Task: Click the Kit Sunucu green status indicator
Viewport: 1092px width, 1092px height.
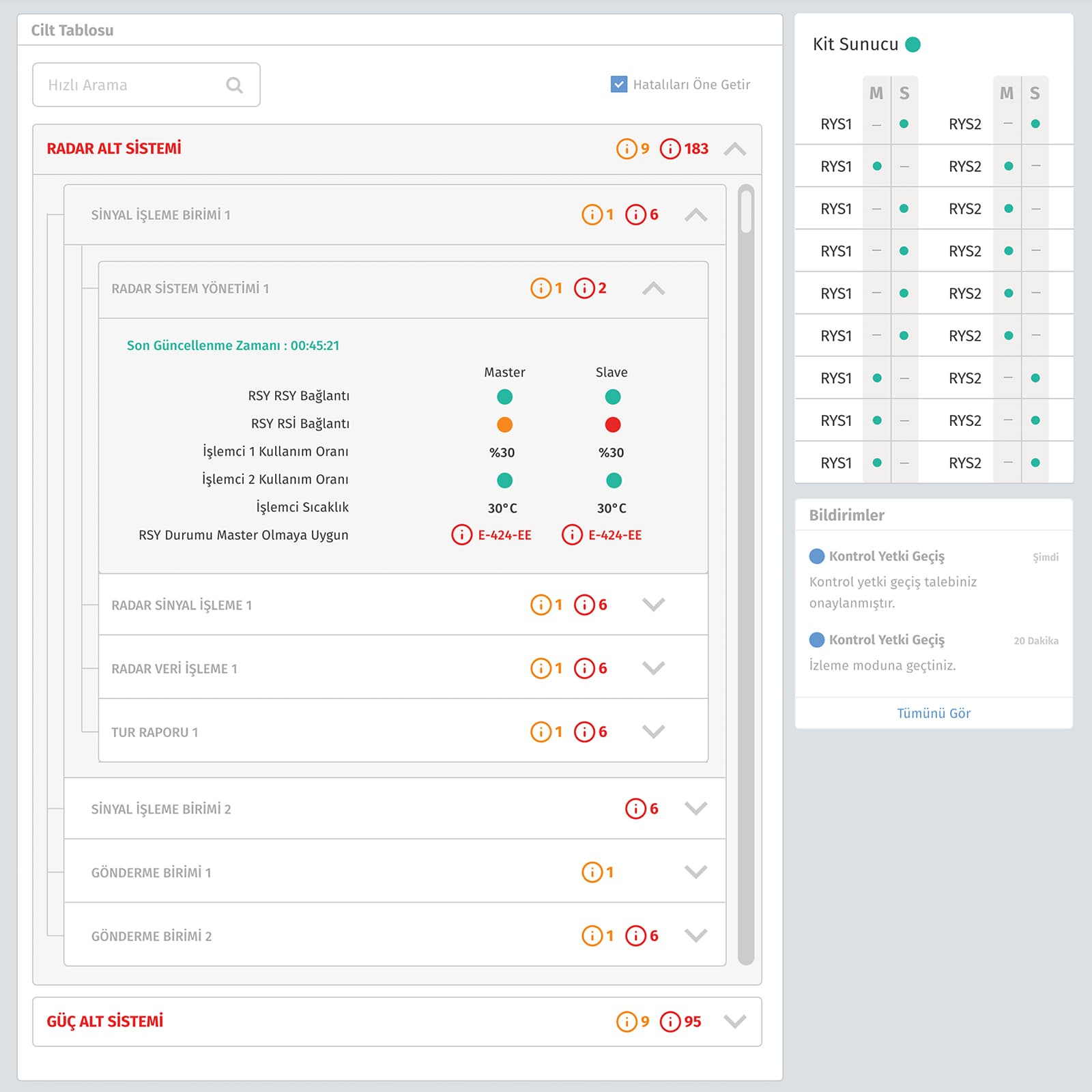Action: coord(913,44)
